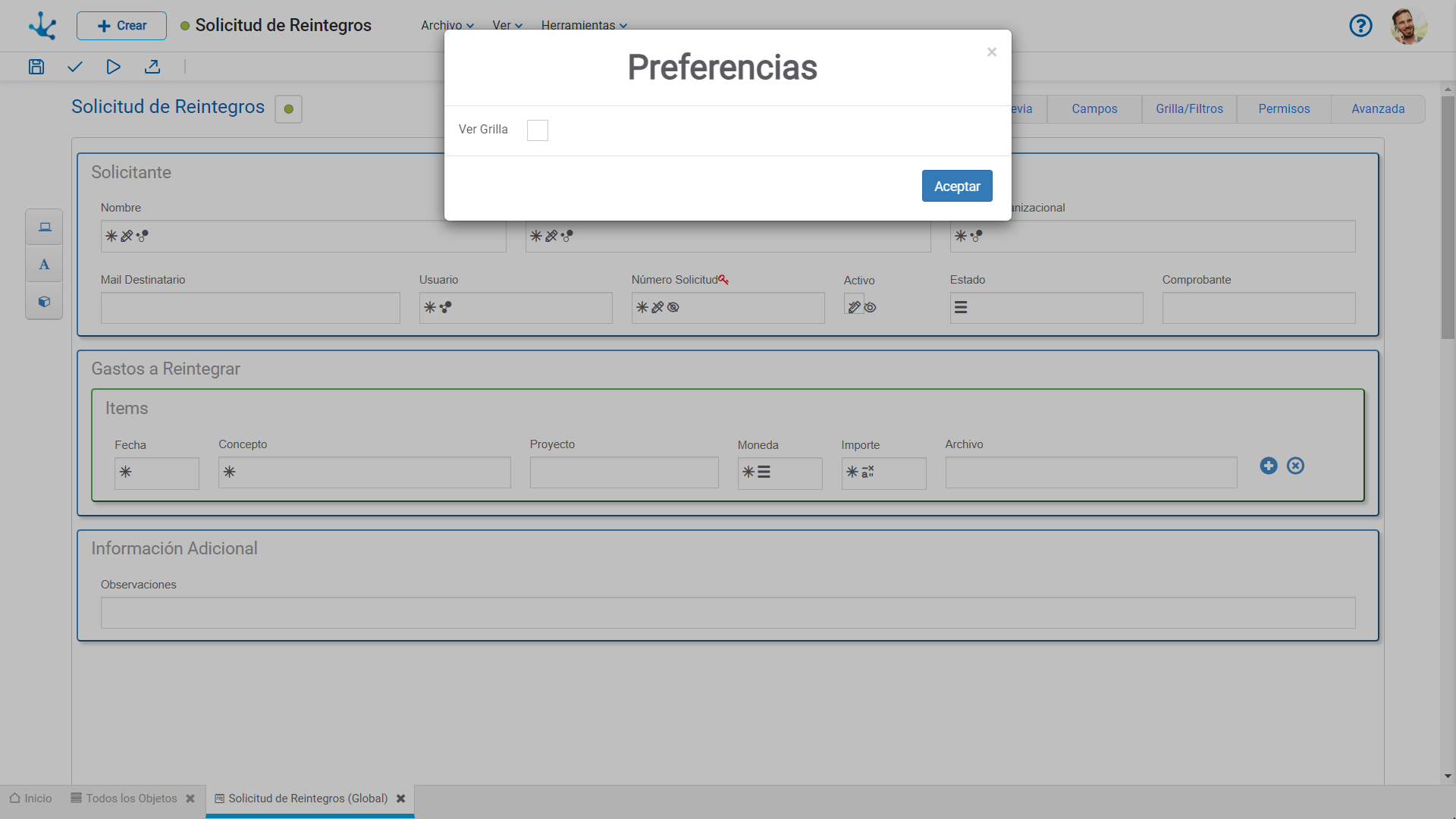Click the Usuario field

(516, 308)
